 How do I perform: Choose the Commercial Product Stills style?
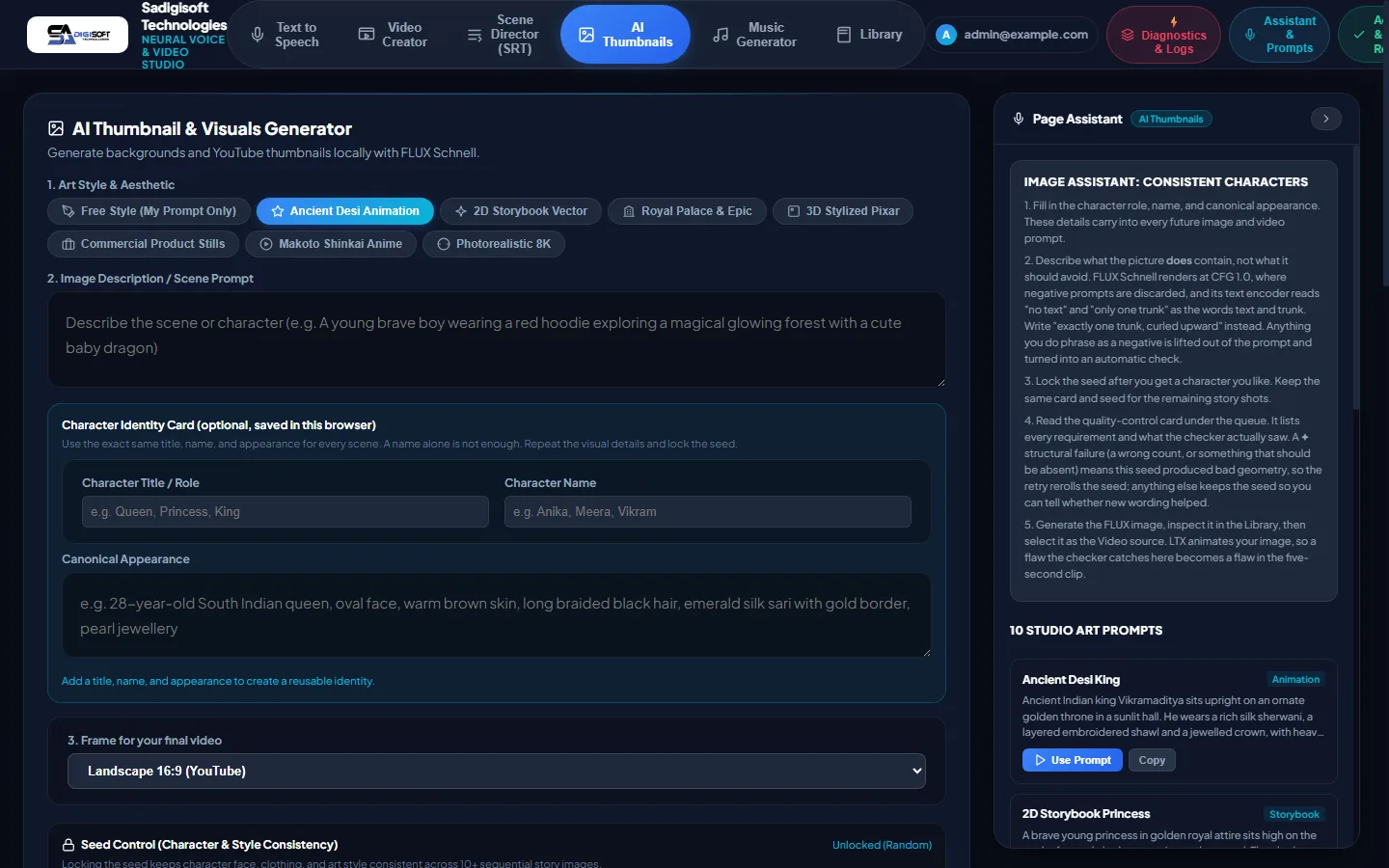click(x=143, y=244)
